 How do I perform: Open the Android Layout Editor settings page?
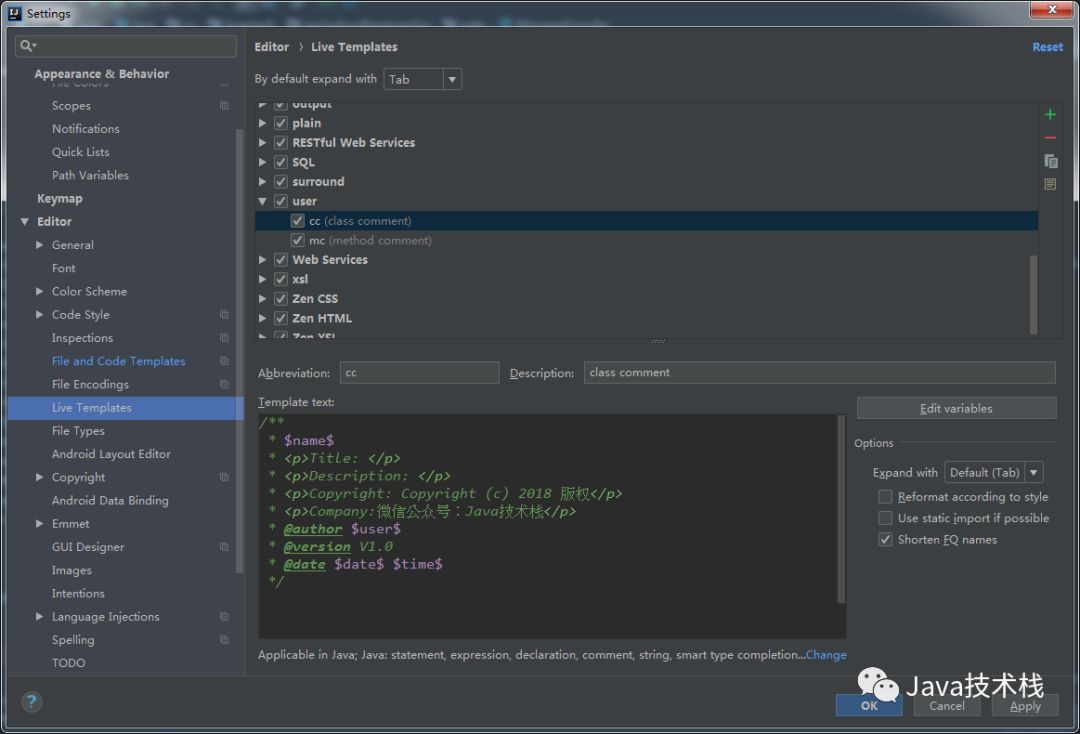click(111, 454)
